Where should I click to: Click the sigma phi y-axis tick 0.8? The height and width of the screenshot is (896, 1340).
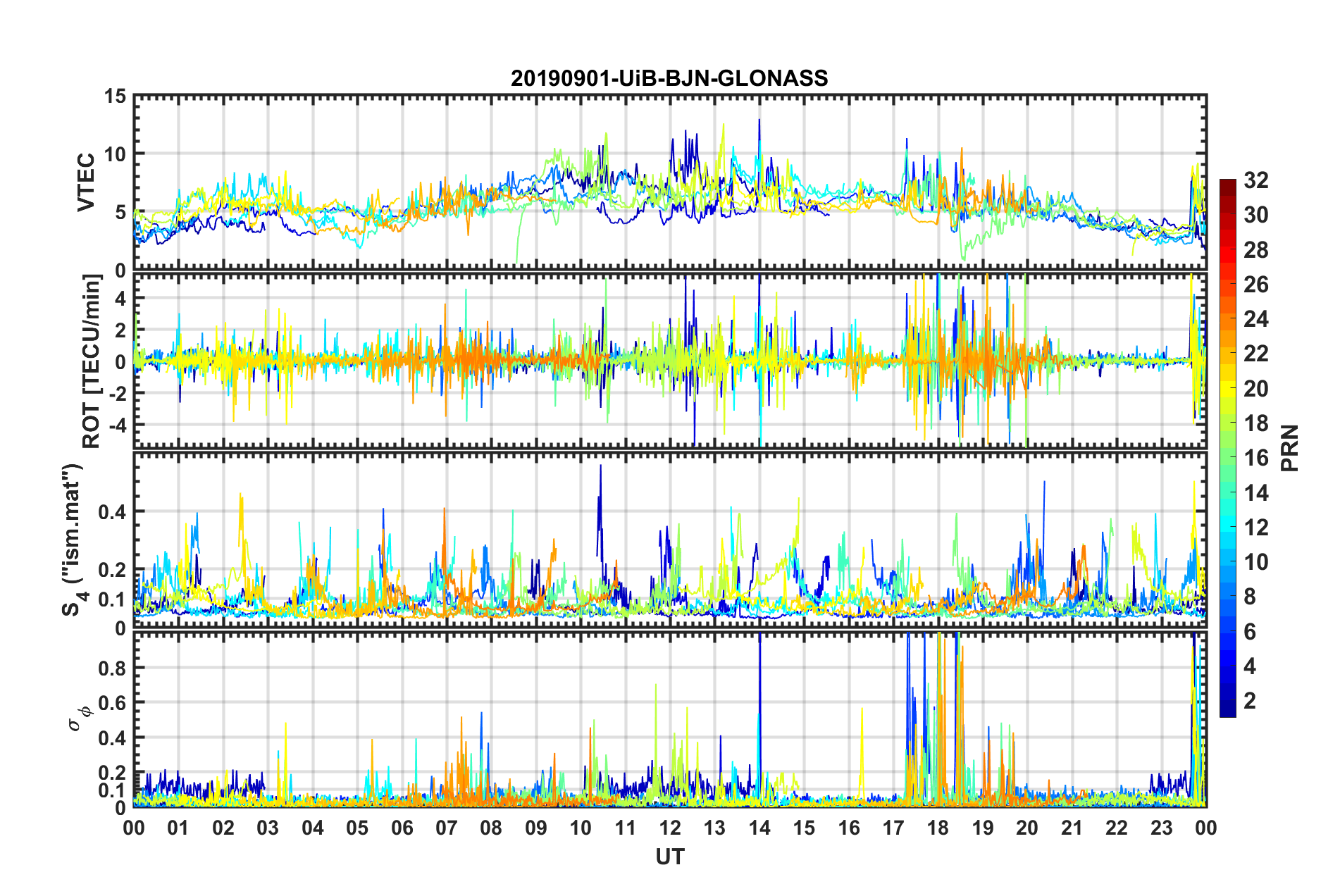112,668
